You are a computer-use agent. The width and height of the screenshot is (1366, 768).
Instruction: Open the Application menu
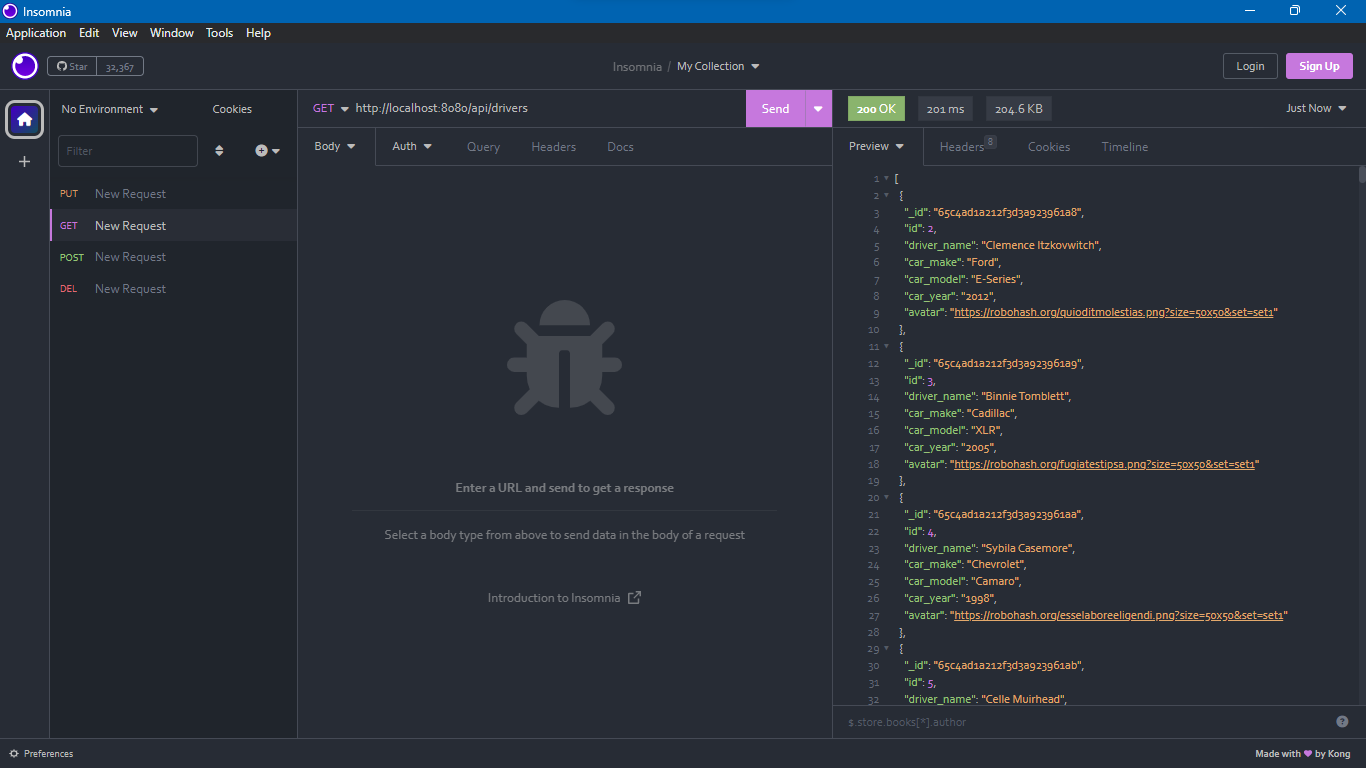(36, 33)
